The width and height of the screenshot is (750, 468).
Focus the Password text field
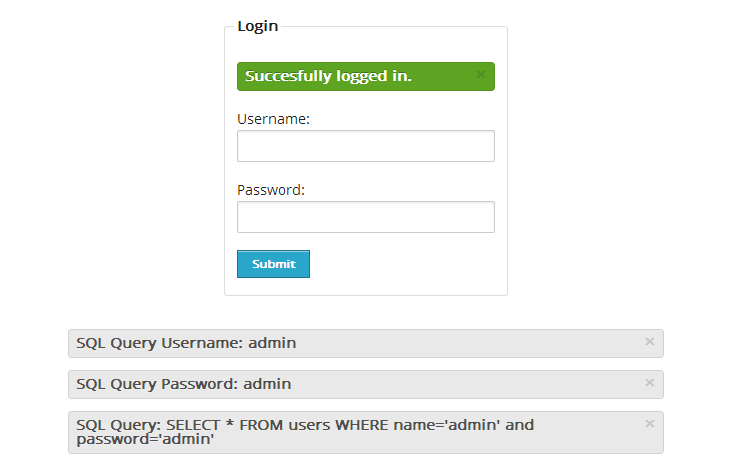365,217
